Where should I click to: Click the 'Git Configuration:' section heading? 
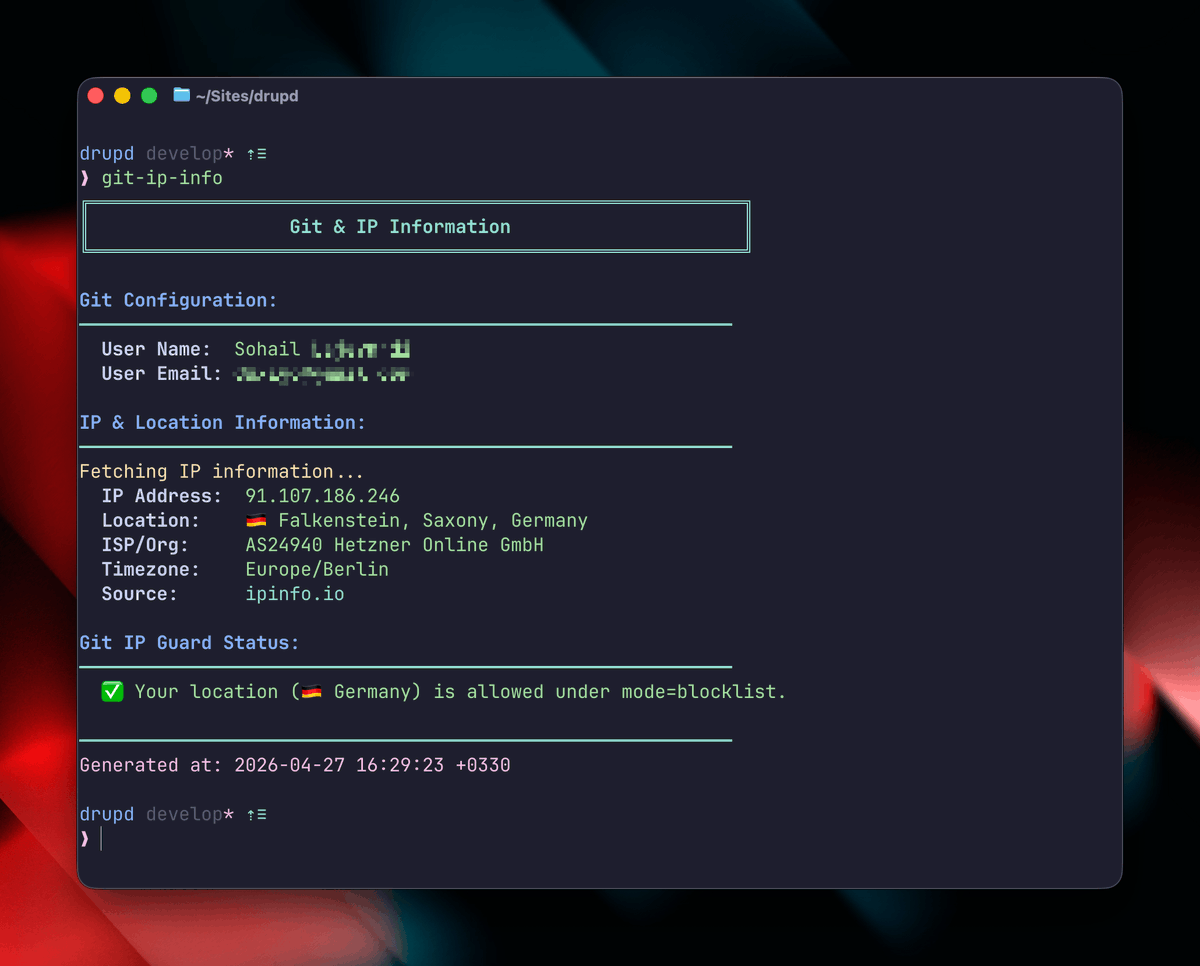[178, 300]
